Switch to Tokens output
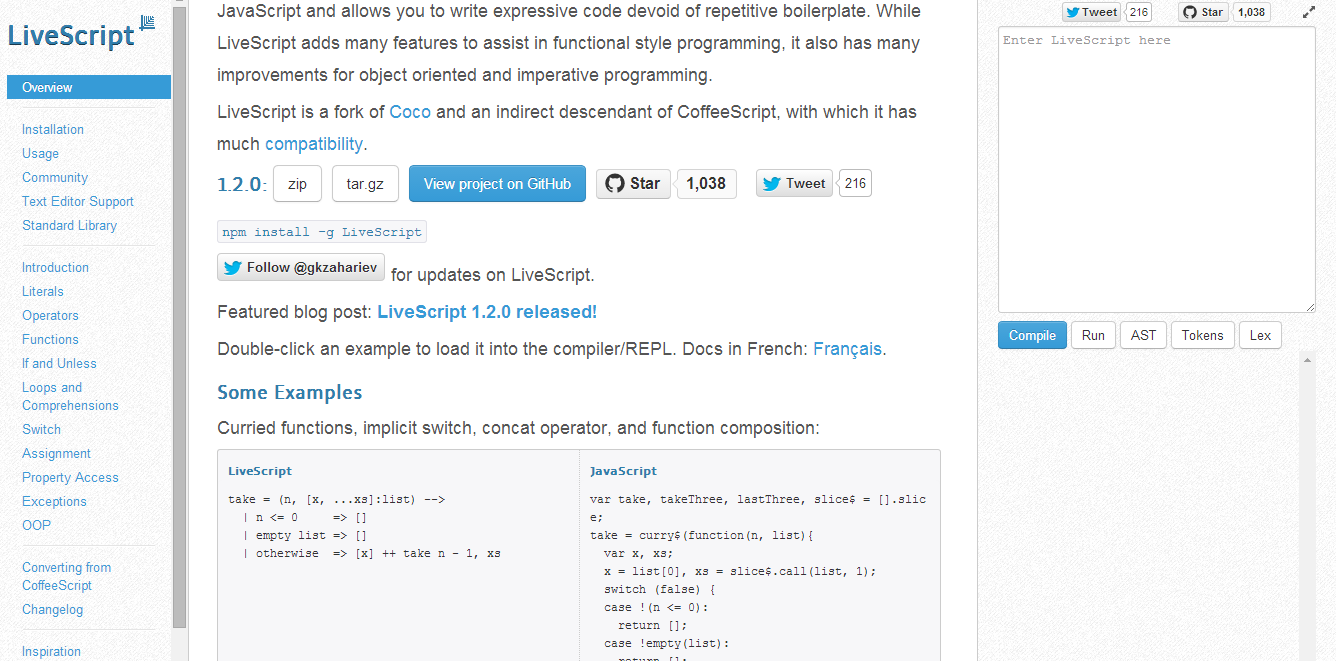 click(x=1202, y=335)
